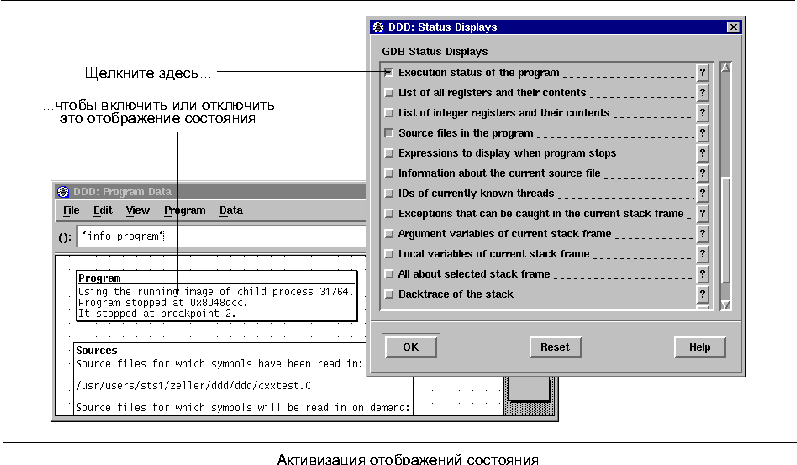Check Information about the current source file

(x=389, y=173)
